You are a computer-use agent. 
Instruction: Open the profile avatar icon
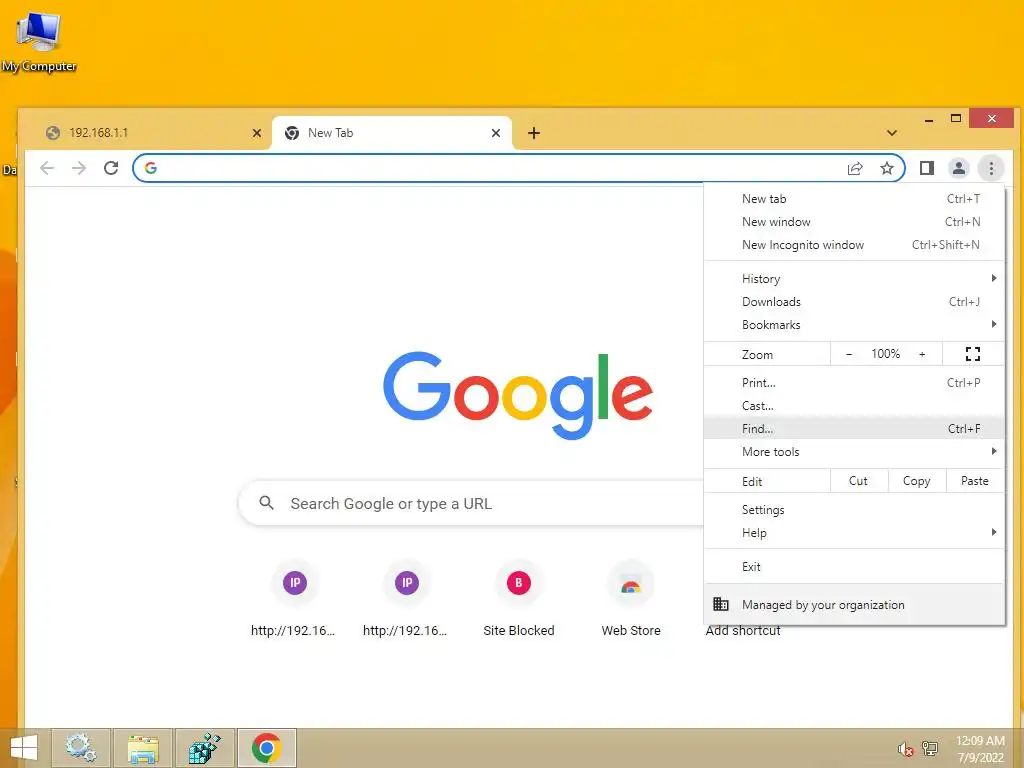pos(958,168)
